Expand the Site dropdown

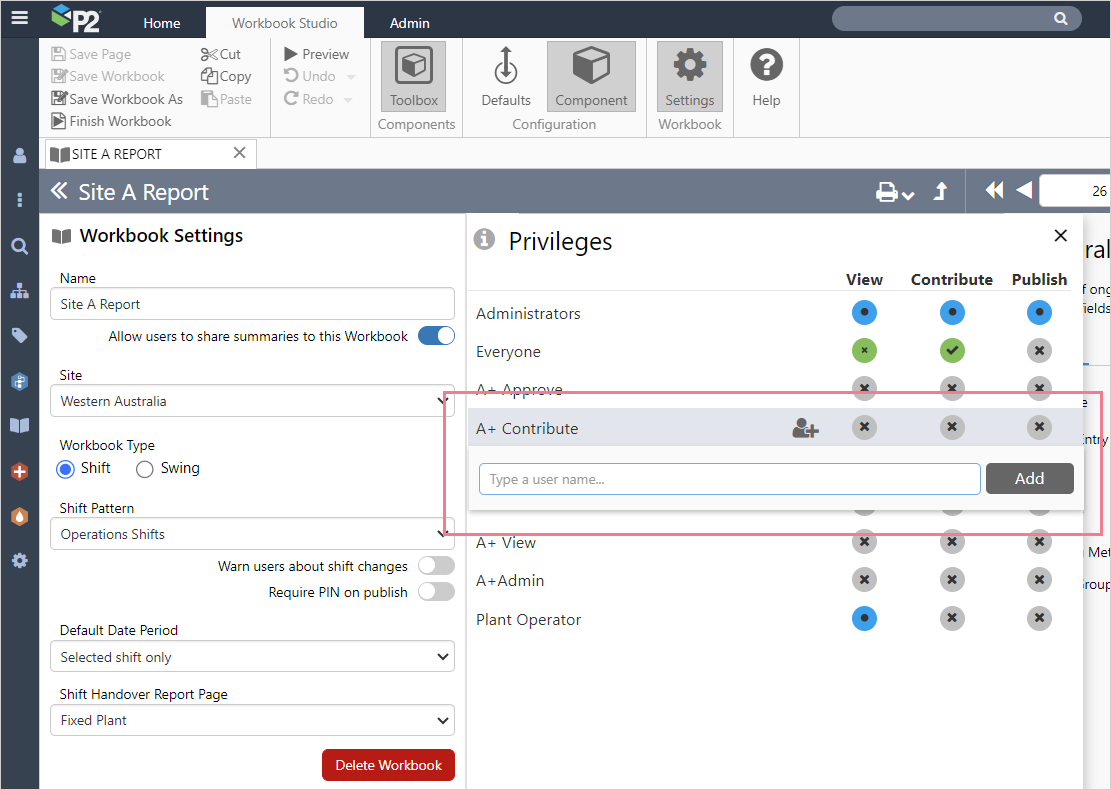pyautogui.click(x=252, y=401)
